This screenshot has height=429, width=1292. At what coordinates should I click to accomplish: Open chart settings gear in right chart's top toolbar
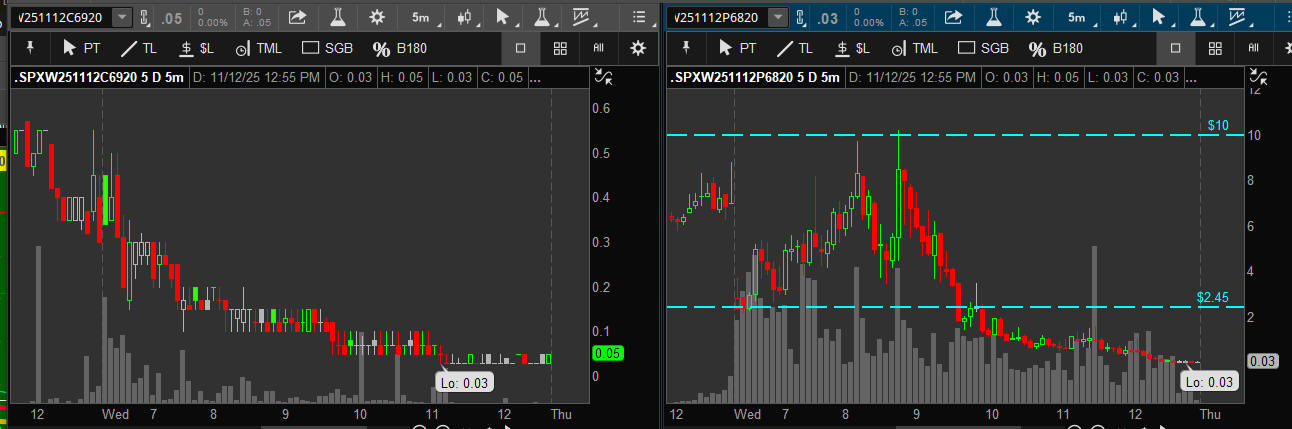[1033, 17]
